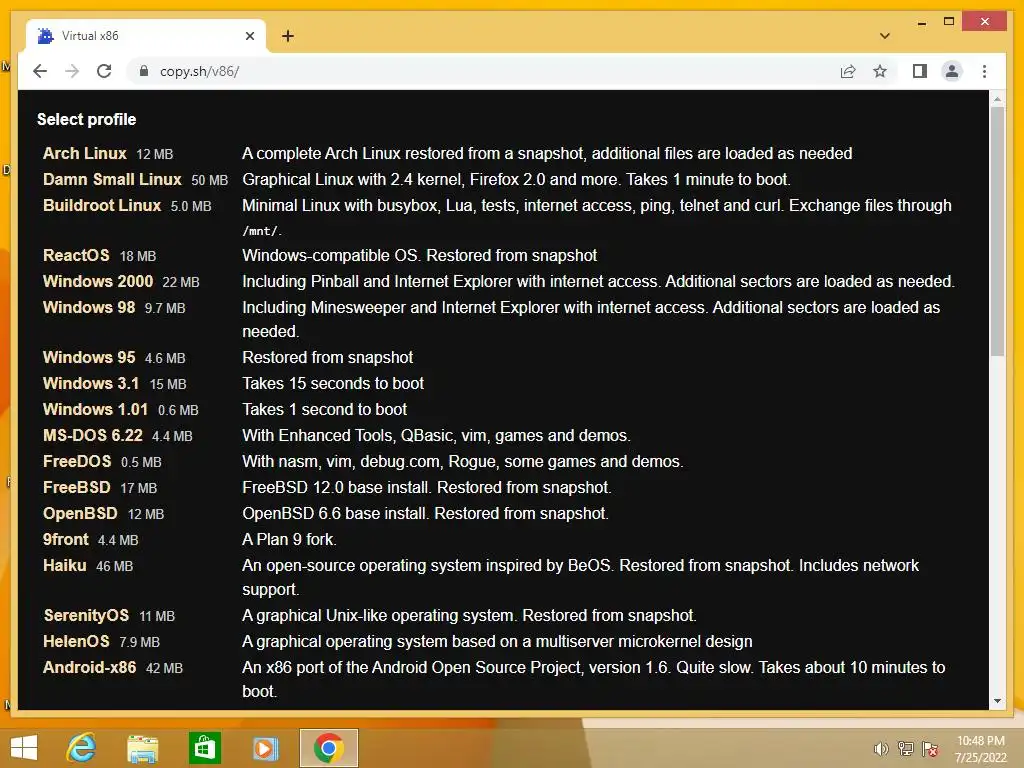This screenshot has width=1024, height=768.
Task: Click the lock icon in address bar
Action: [144, 71]
